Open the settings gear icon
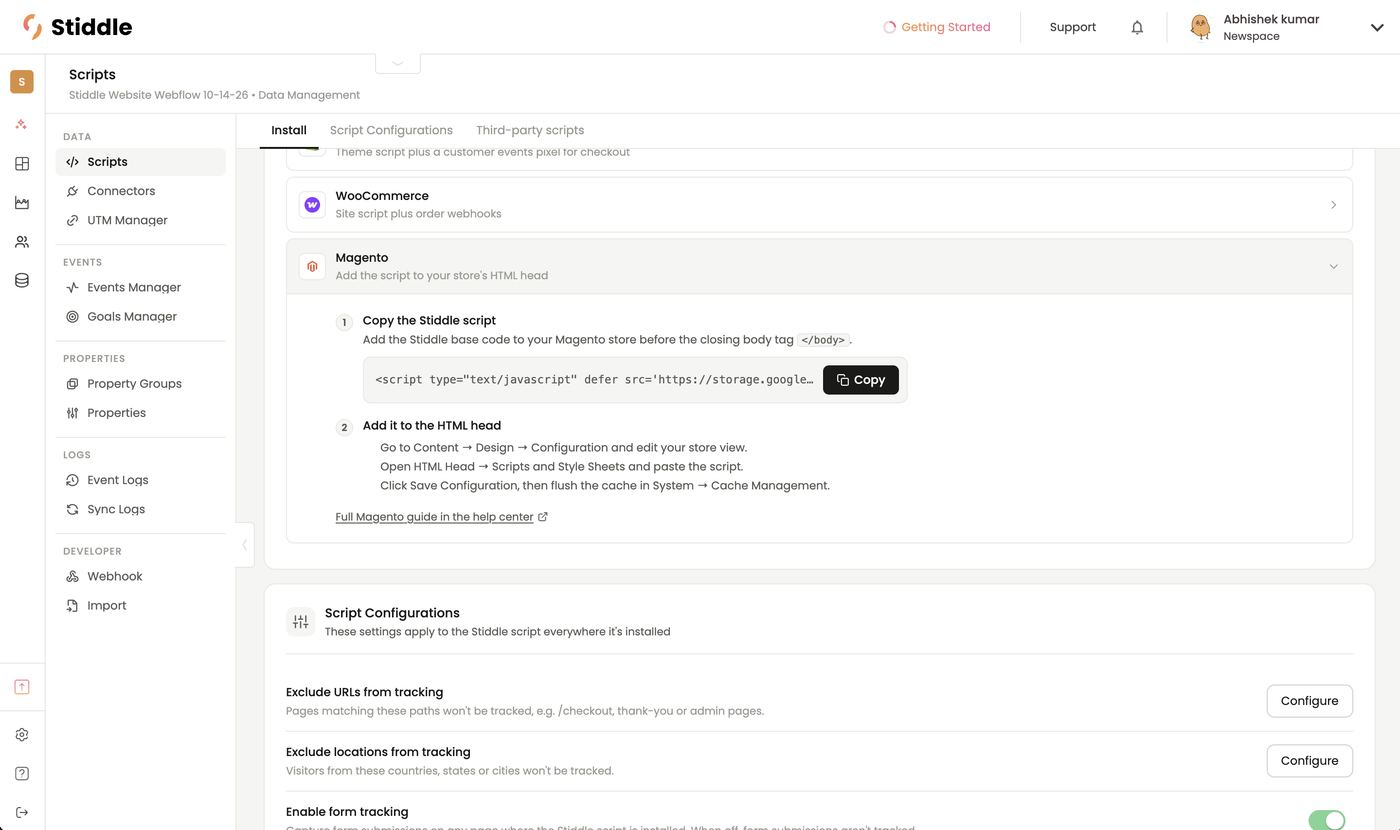 (22, 735)
